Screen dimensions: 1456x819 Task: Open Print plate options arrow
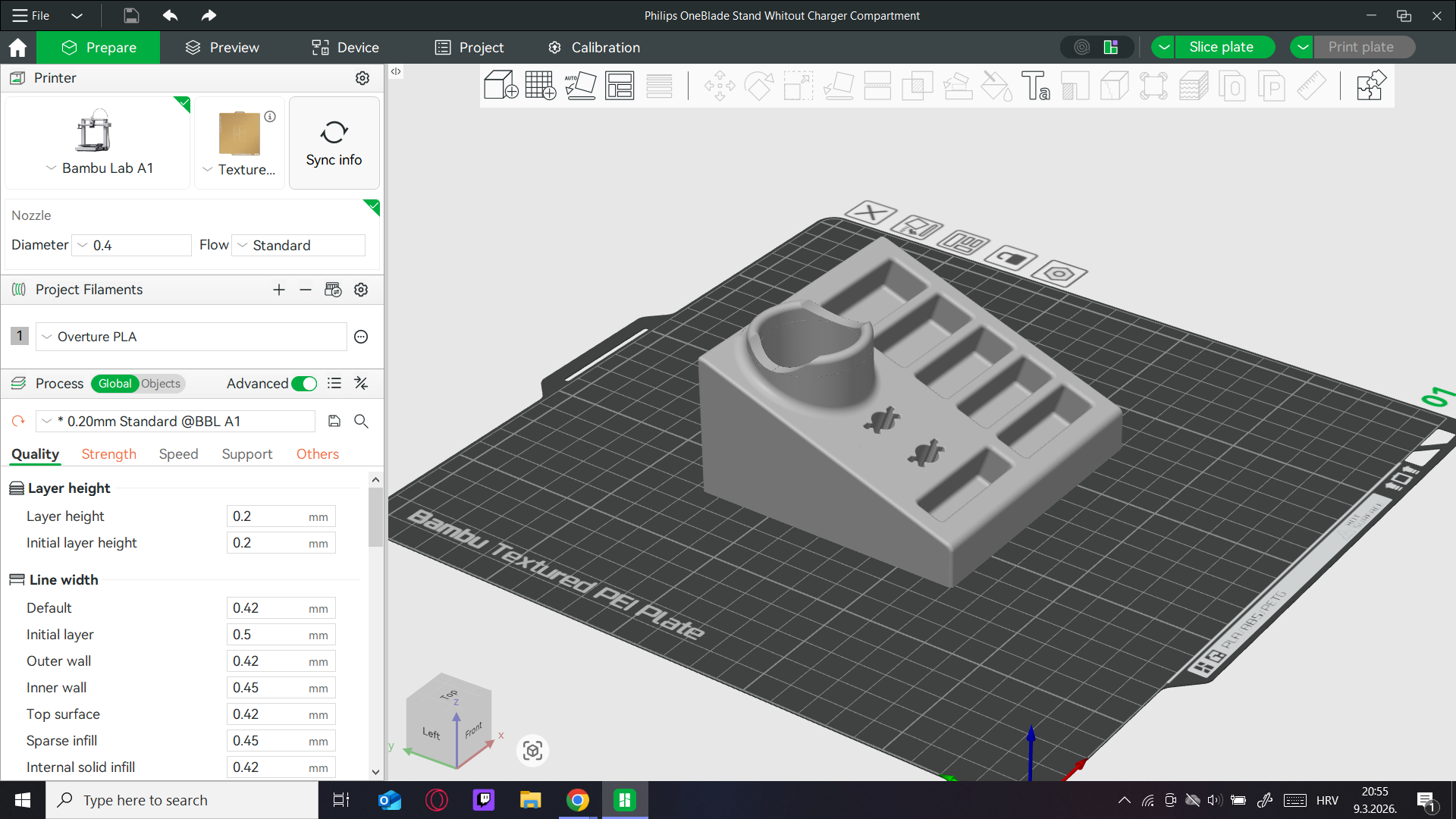1302,47
